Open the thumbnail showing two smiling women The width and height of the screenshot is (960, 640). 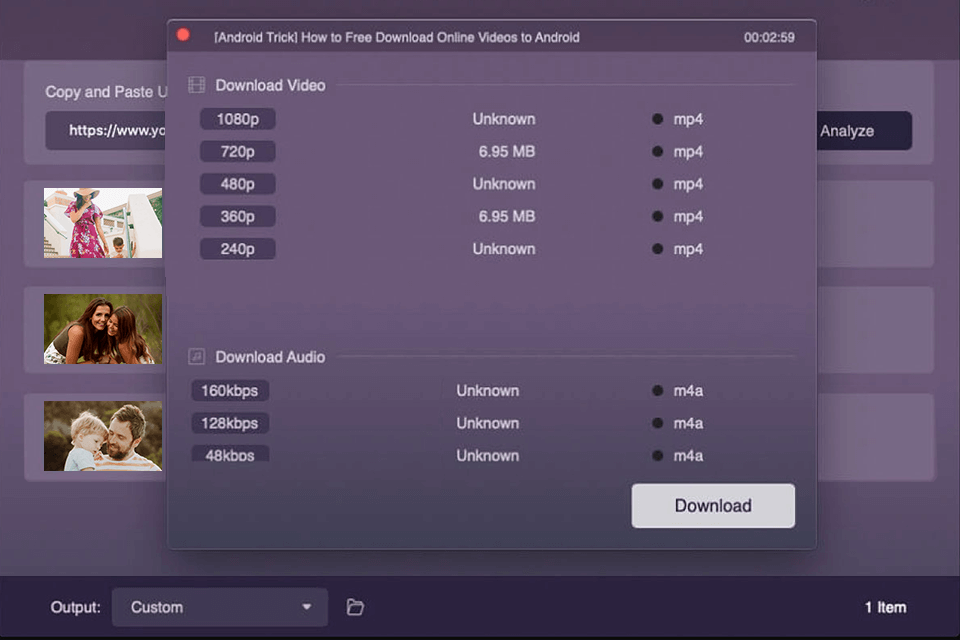(x=101, y=328)
